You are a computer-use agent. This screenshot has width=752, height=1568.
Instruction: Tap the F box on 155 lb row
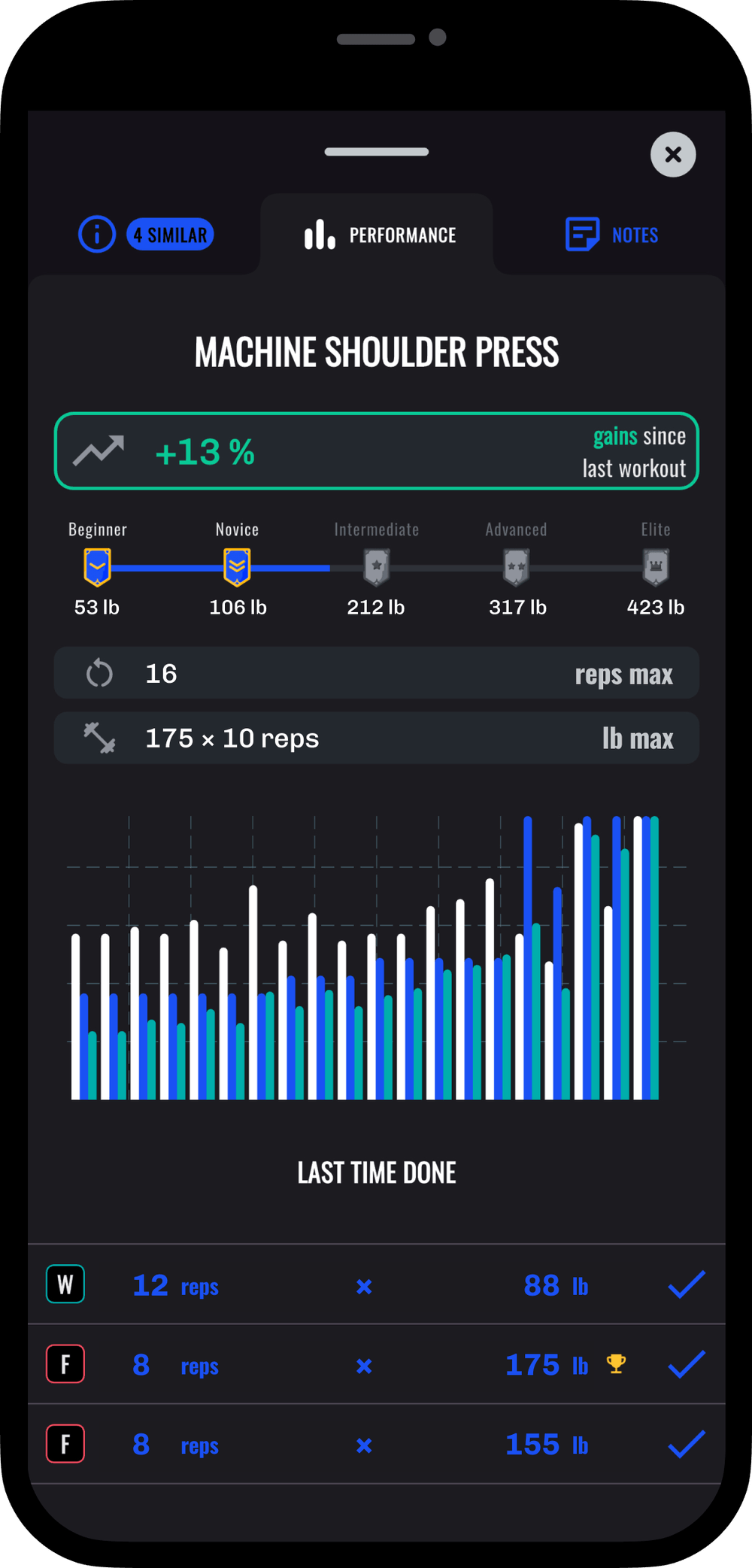tap(65, 1444)
